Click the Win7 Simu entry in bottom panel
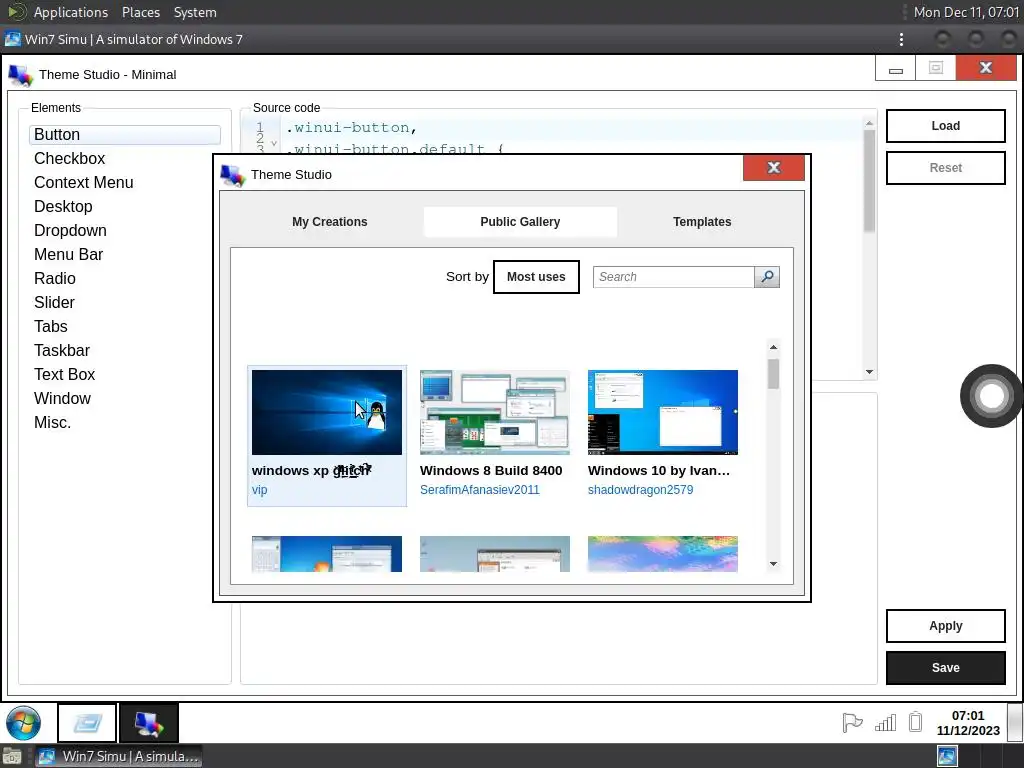This screenshot has width=1024, height=768. [118, 756]
